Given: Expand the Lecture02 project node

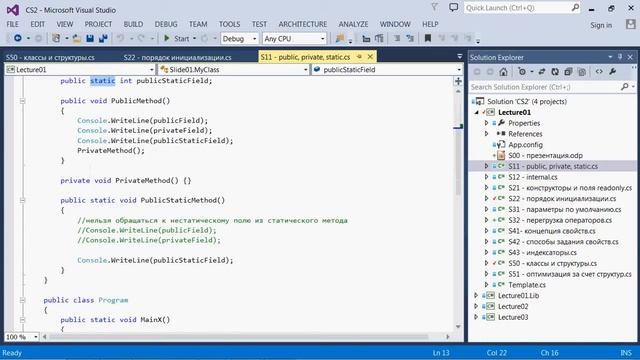Looking at the screenshot, I should click(x=476, y=307).
